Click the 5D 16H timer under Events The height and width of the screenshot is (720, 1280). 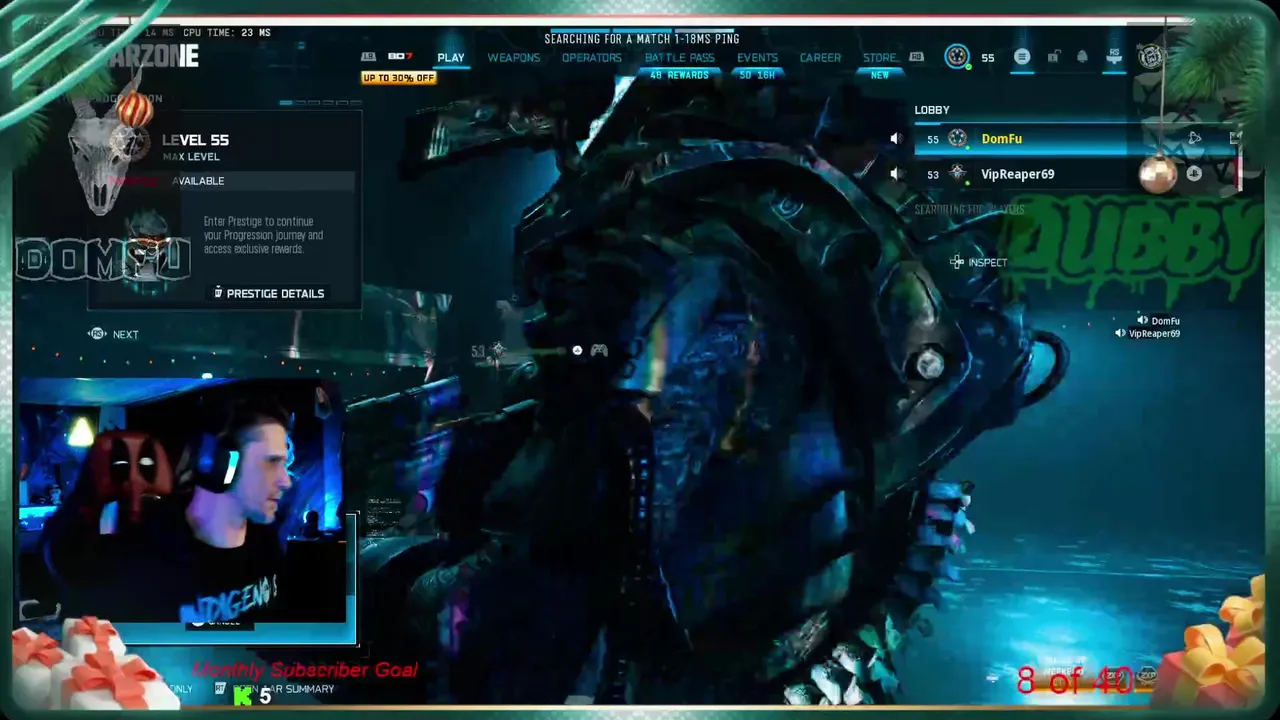[x=757, y=75]
